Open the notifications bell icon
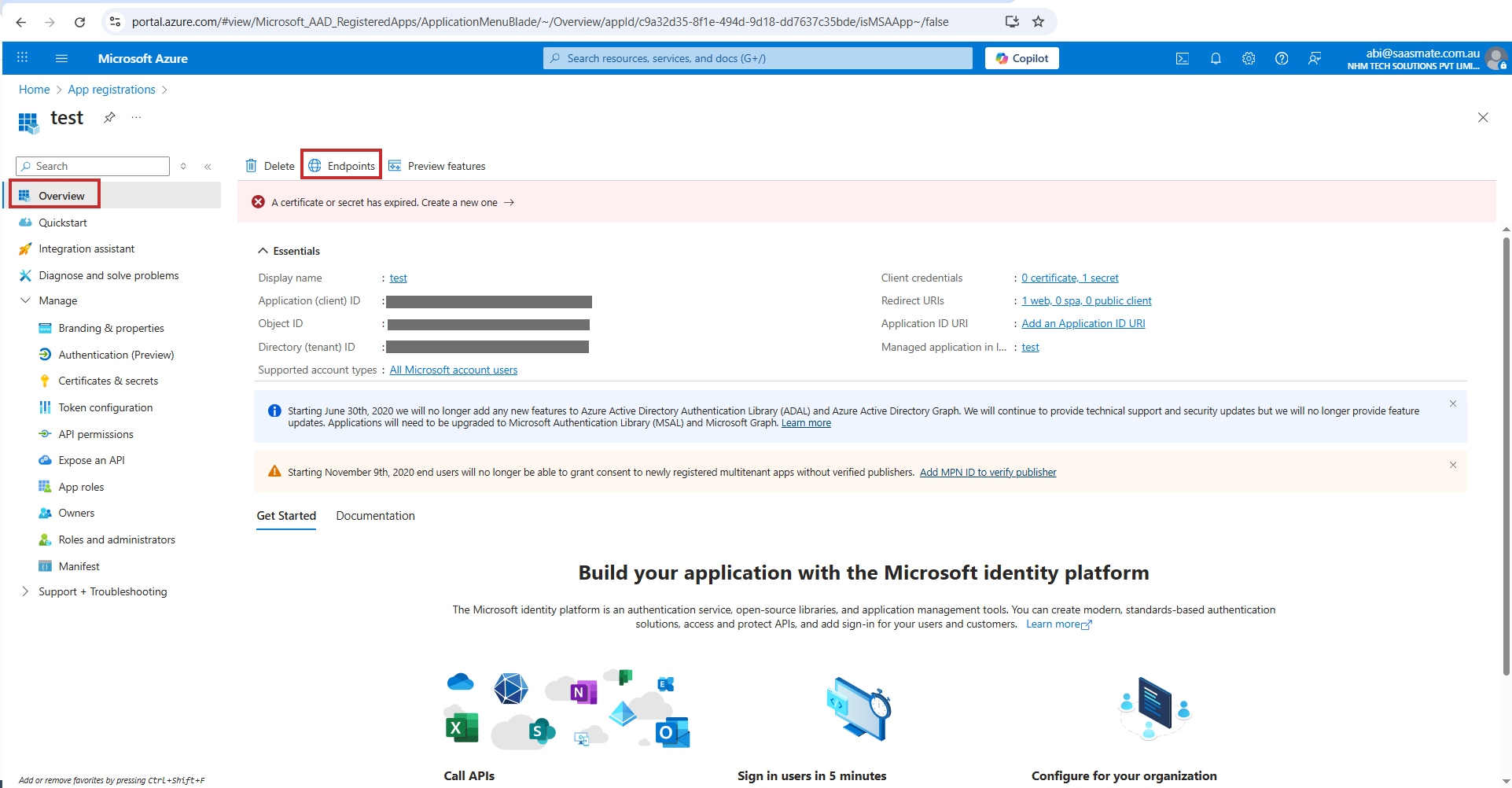 pos(1216,58)
